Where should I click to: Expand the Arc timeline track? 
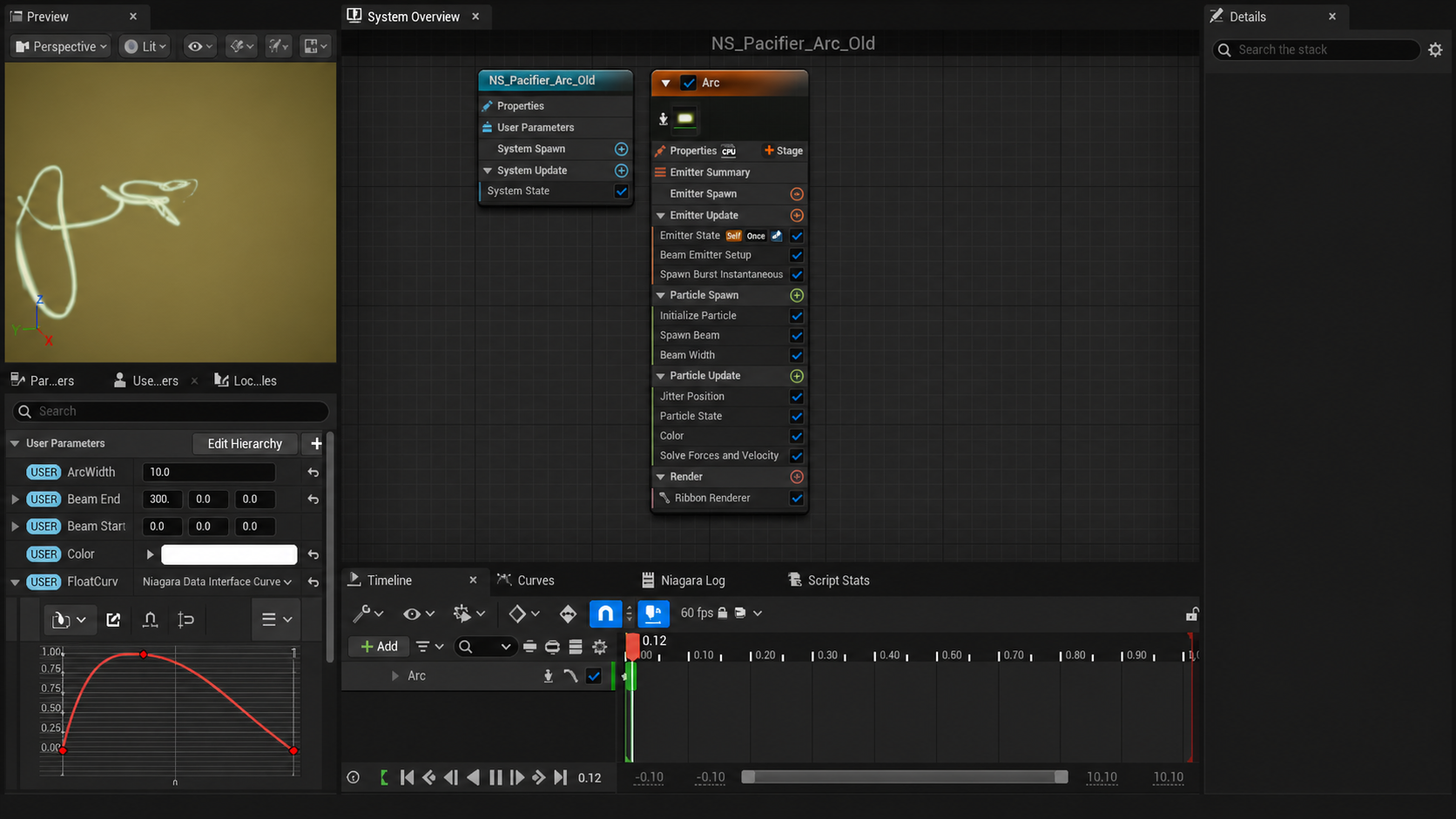click(394, 676)
